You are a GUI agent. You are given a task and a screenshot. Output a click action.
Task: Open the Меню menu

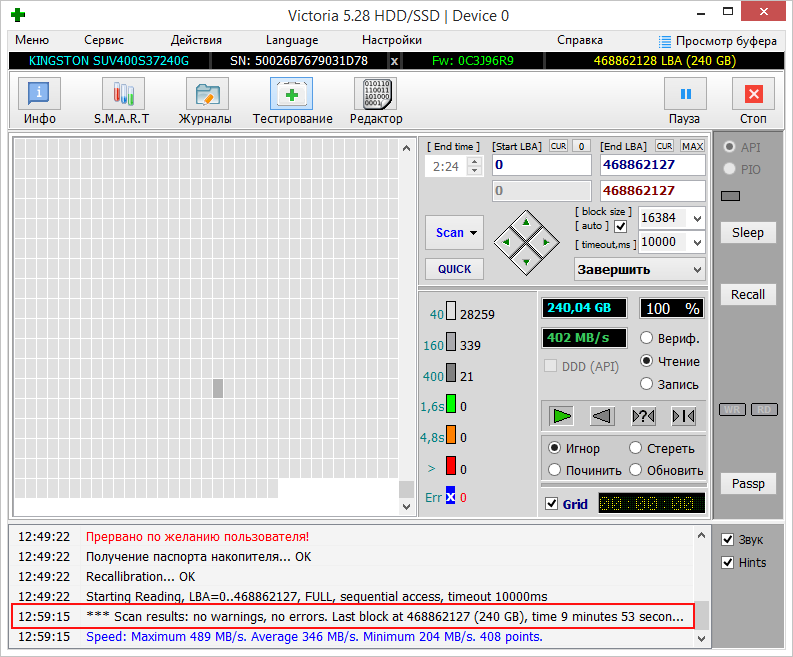(x=32, y=40)
